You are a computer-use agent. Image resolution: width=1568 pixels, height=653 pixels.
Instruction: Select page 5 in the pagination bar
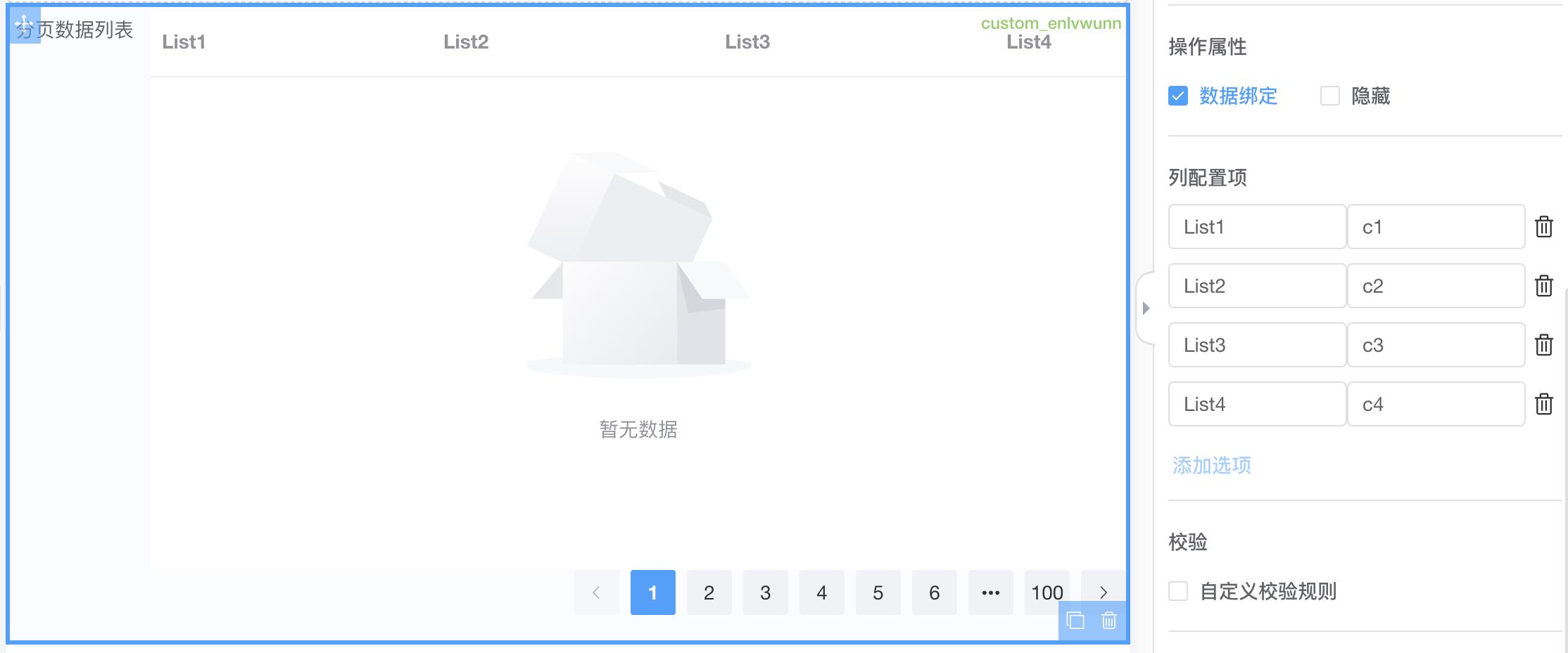pyautogui.click(x=878, y=592)
